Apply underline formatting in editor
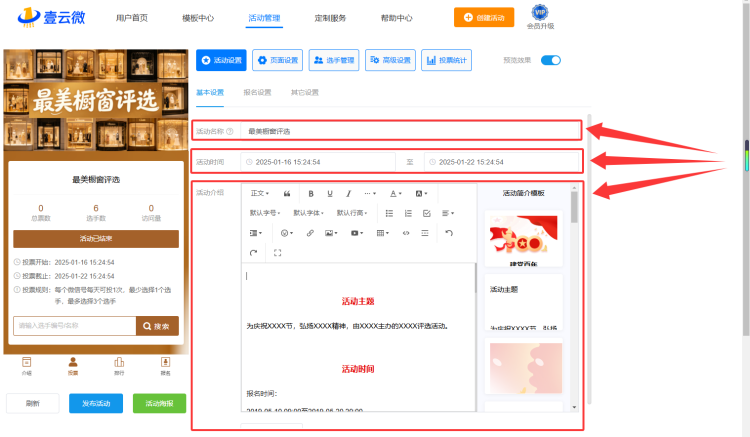Screen dimensions: 750x437 click(x=330, y=194)
